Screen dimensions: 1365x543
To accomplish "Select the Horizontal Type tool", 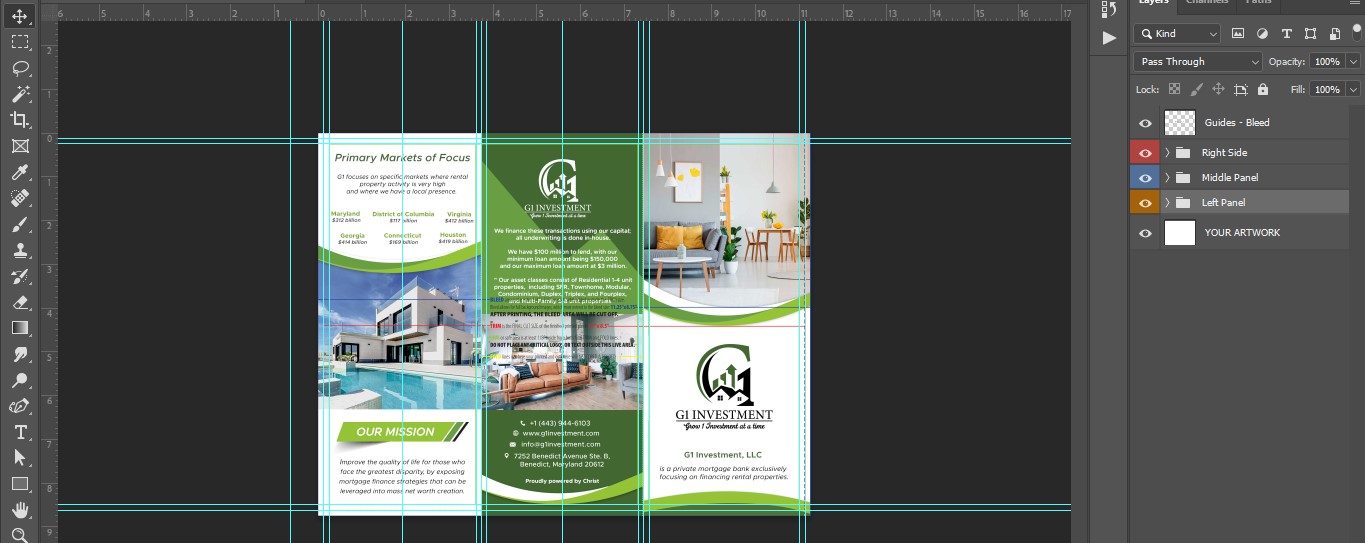I will point(19,432).
